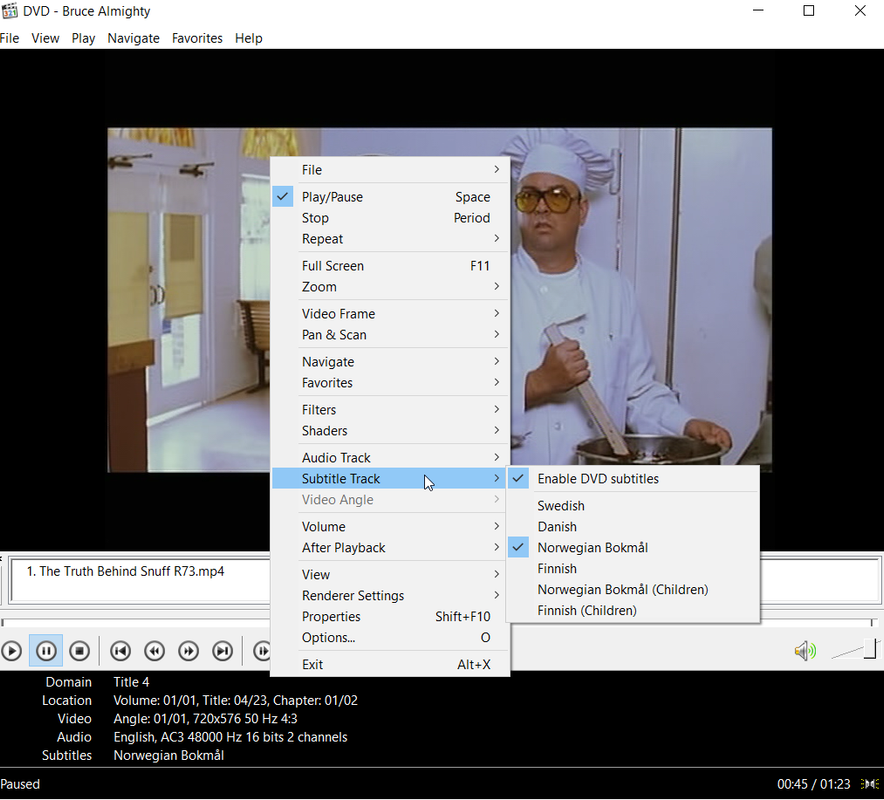This screenshot has height=800, width=884.
Task: Open the View menu in menu bar
Action: [x=45, y=38]
